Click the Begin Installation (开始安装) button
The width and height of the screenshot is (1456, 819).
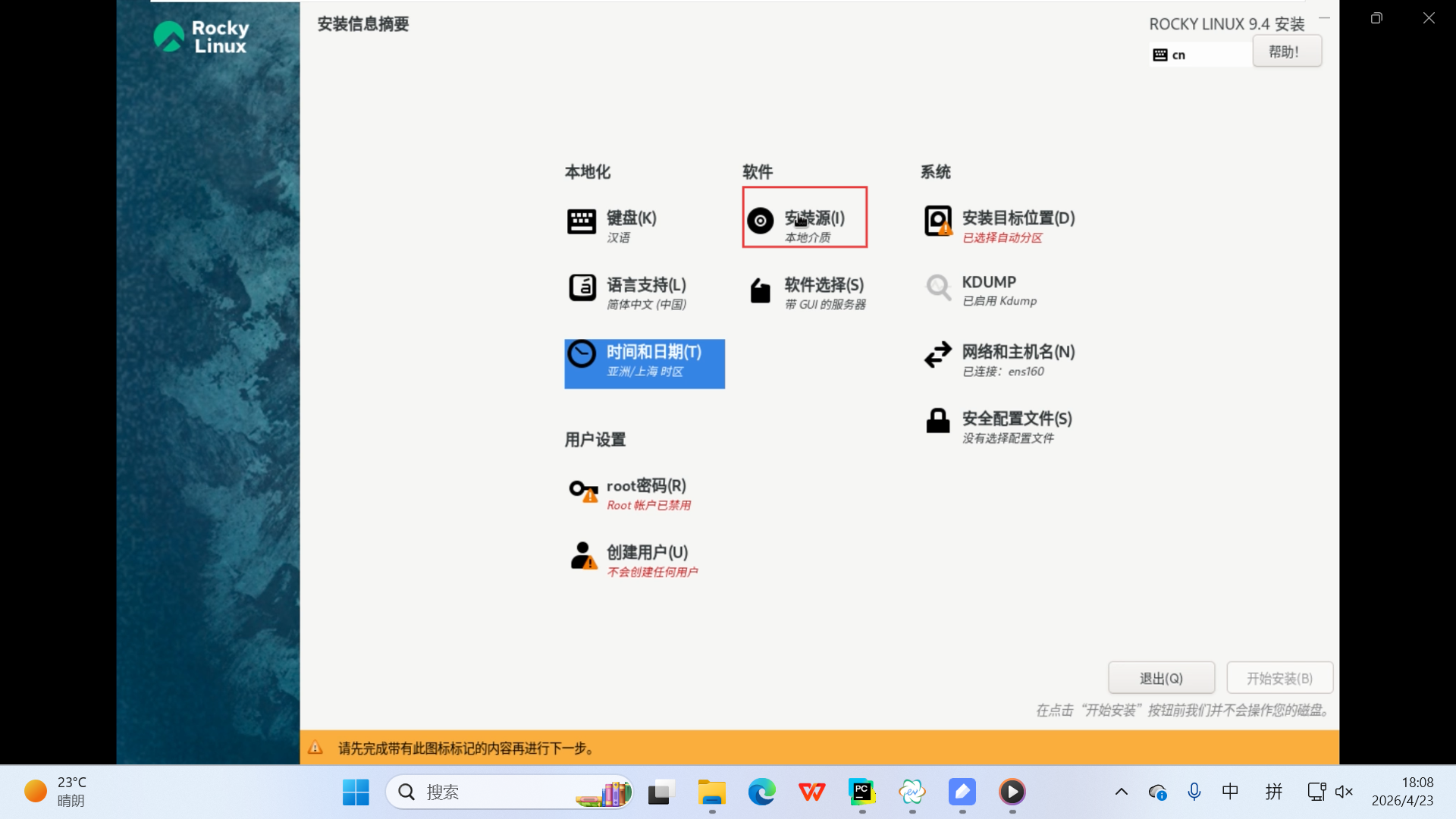pos(1279,678)
